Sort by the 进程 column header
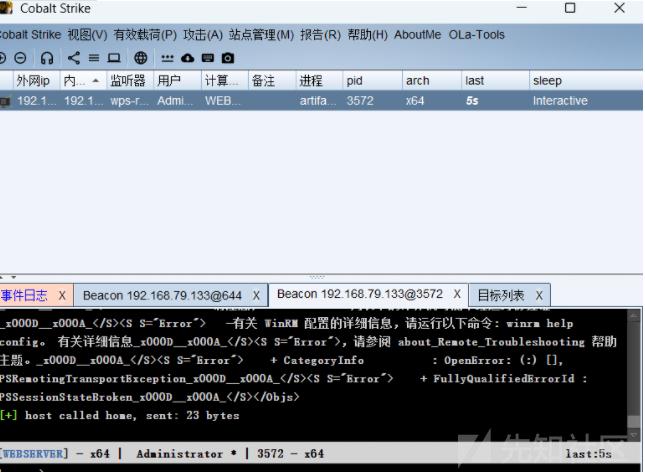This screenshot has width=645, height=472. [x=319, y=81]
